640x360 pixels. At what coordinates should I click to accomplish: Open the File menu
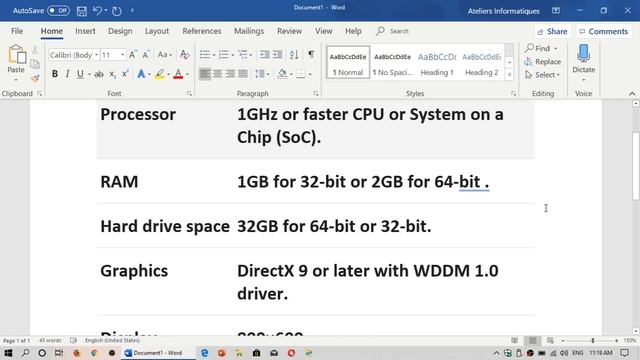tap(17, 31)
